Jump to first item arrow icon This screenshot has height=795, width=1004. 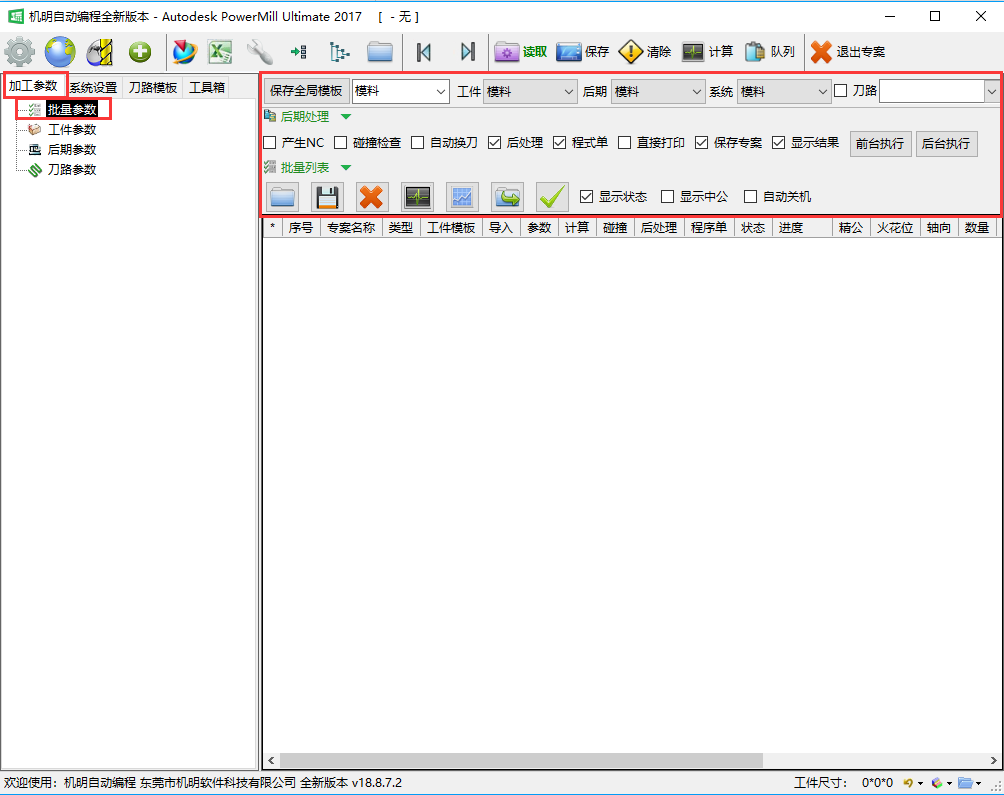(424, 52)
